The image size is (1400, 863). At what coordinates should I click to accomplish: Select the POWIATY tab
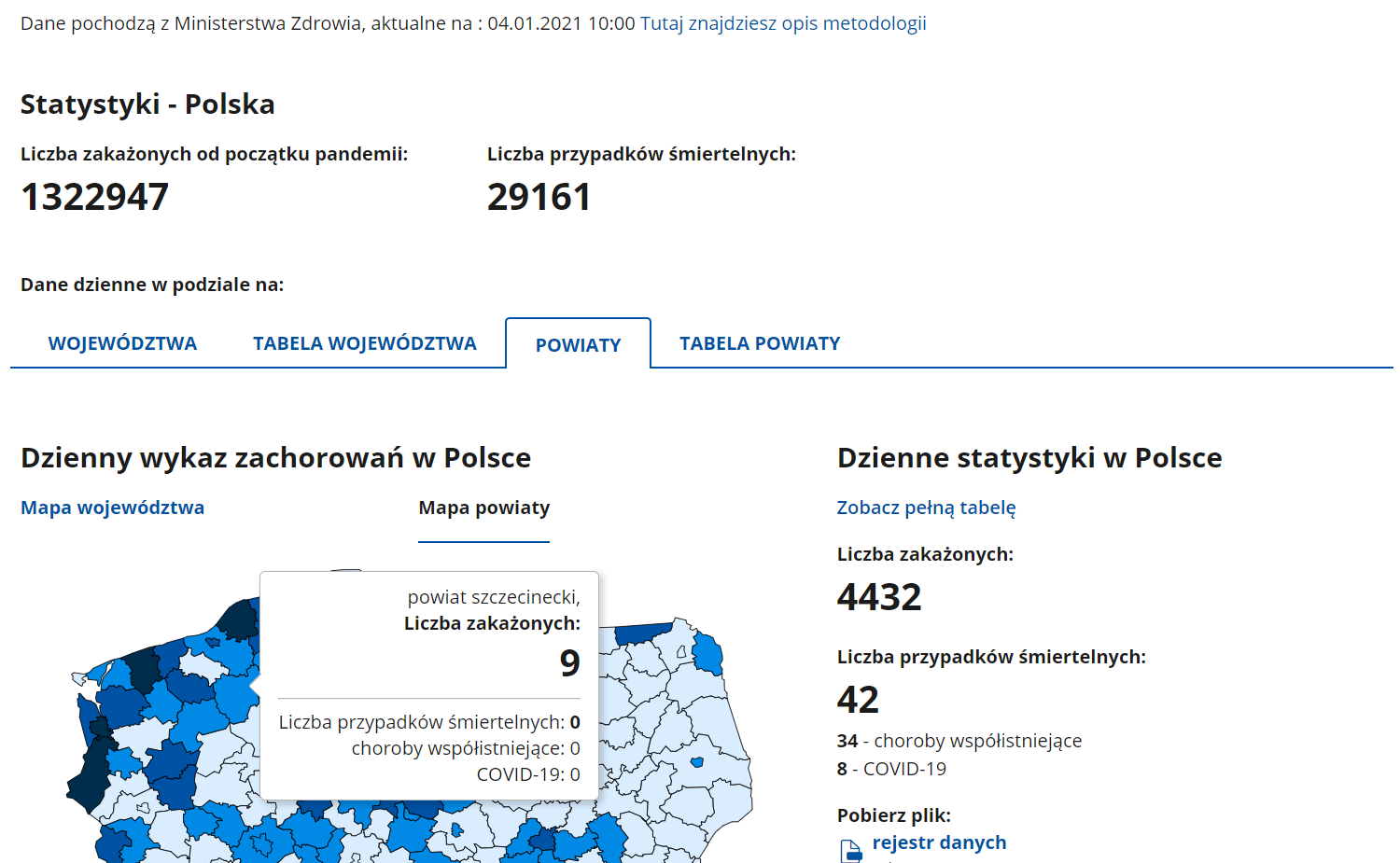click(x=578, y=344)
